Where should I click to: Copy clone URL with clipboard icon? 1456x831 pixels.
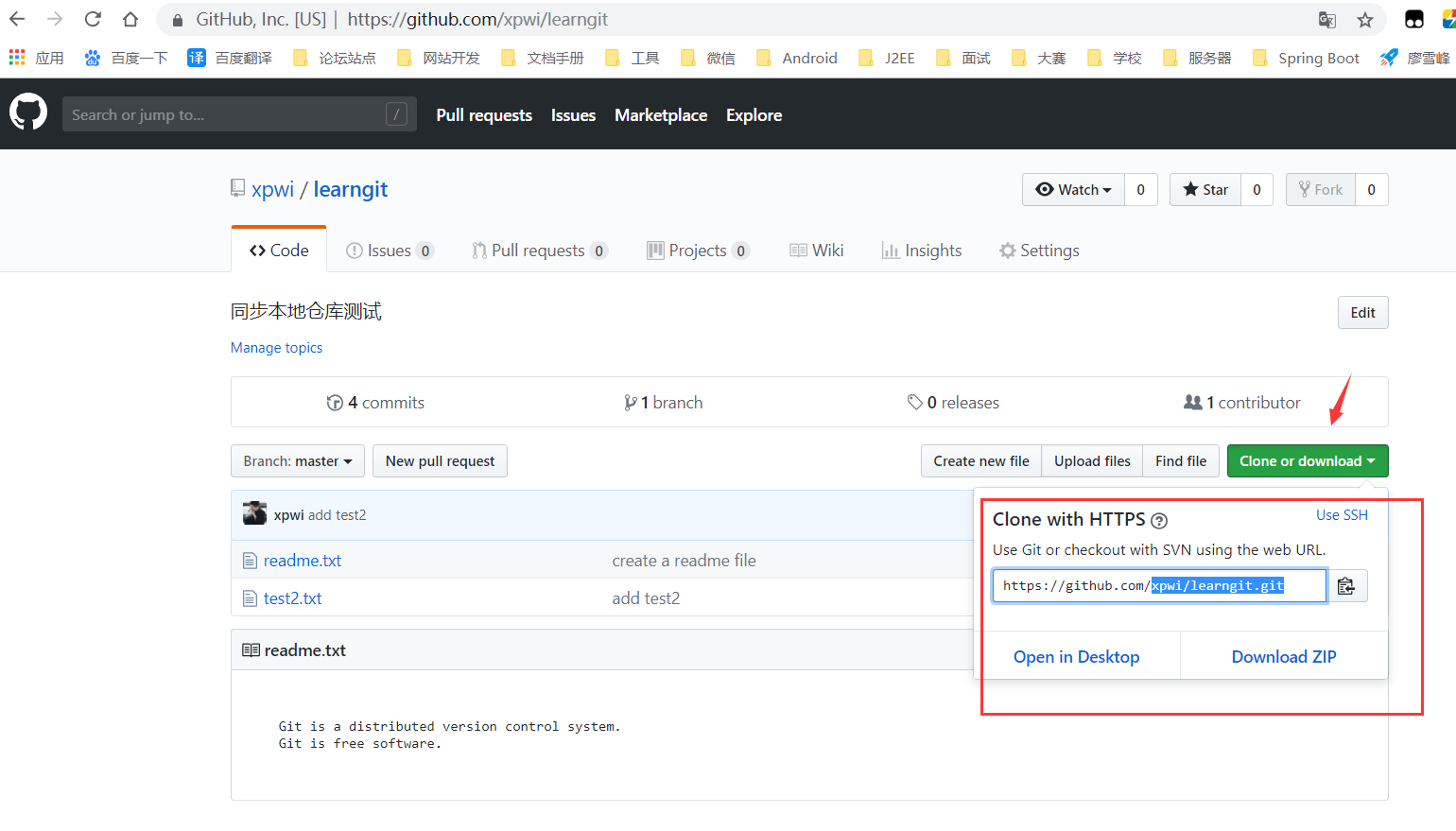pyautogui.click(x=1347, y=586)
